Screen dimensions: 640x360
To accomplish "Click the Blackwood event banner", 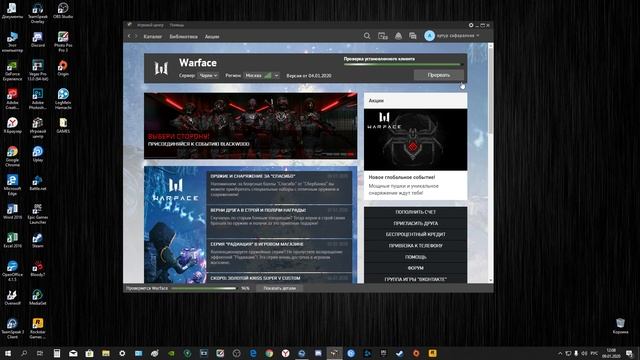I will coord(250,126).
